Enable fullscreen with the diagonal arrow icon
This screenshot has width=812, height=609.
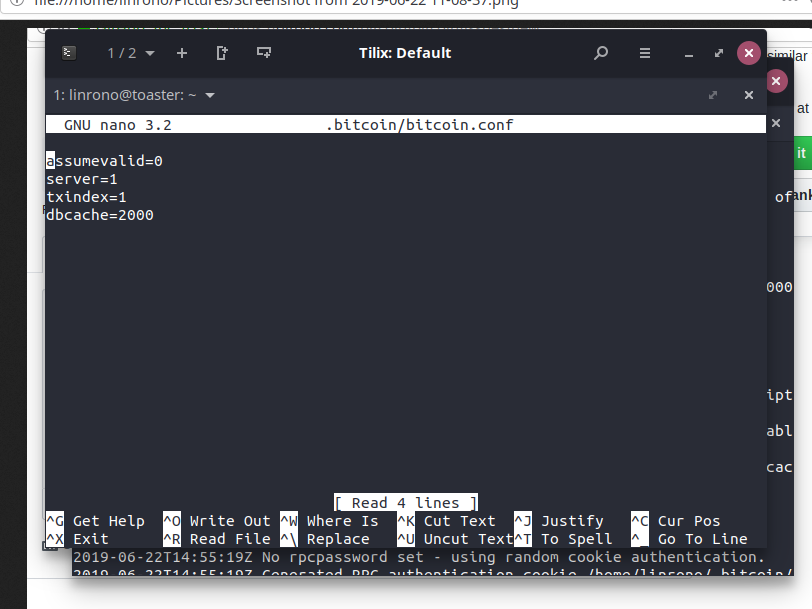tap(717, 53)
